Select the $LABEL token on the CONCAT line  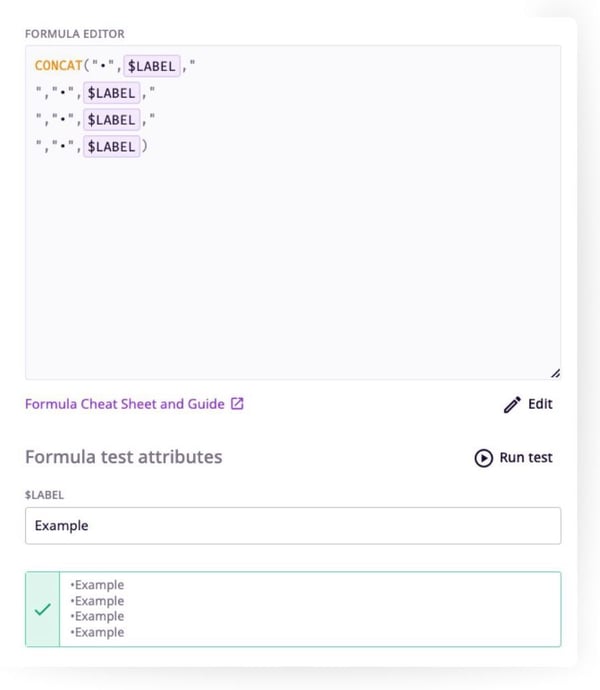point(151,66)
